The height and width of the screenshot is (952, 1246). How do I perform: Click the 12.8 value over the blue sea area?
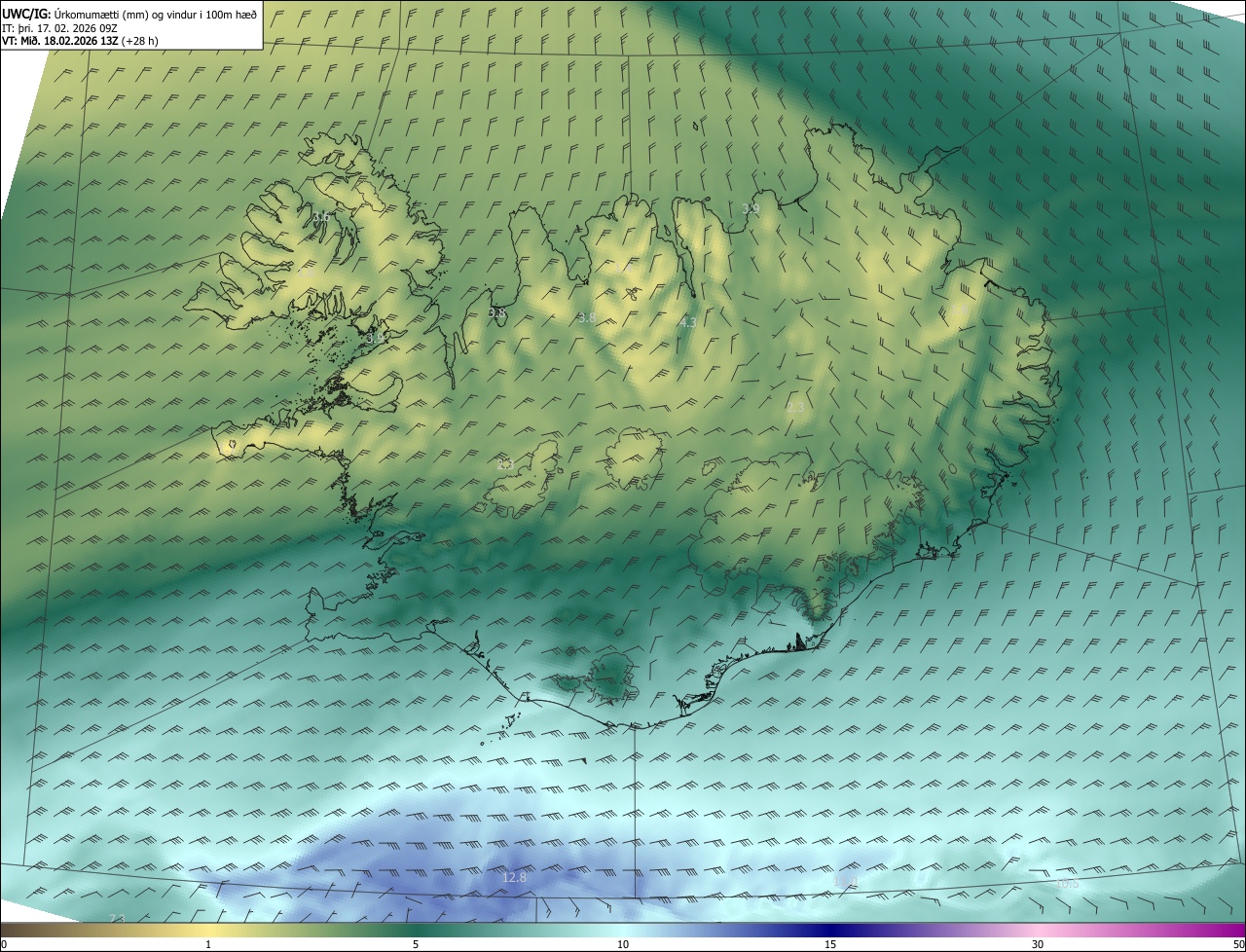click(514, 877)
